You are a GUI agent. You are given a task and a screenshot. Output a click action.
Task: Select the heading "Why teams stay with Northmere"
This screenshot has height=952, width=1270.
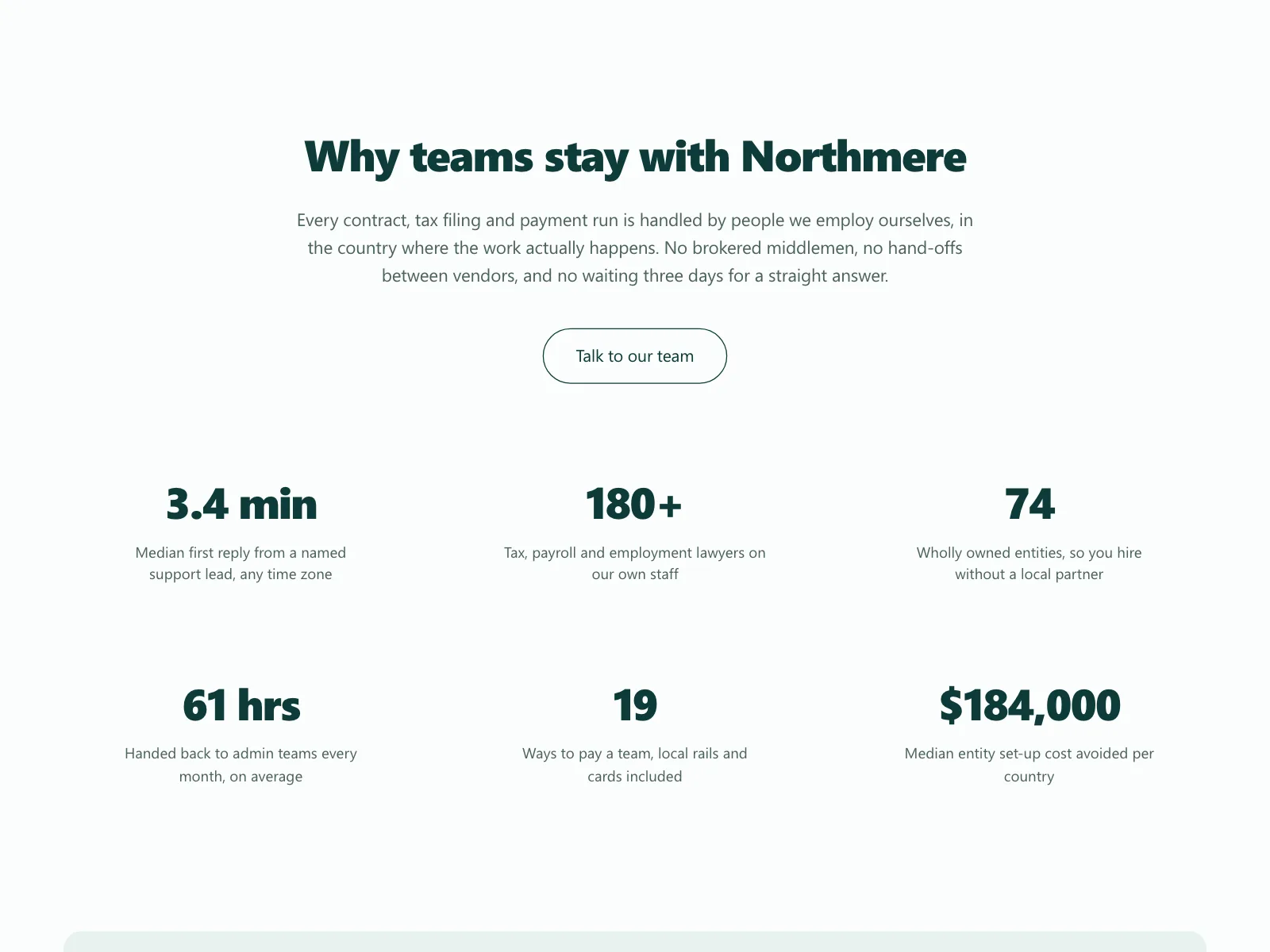(x=635, y=157)
